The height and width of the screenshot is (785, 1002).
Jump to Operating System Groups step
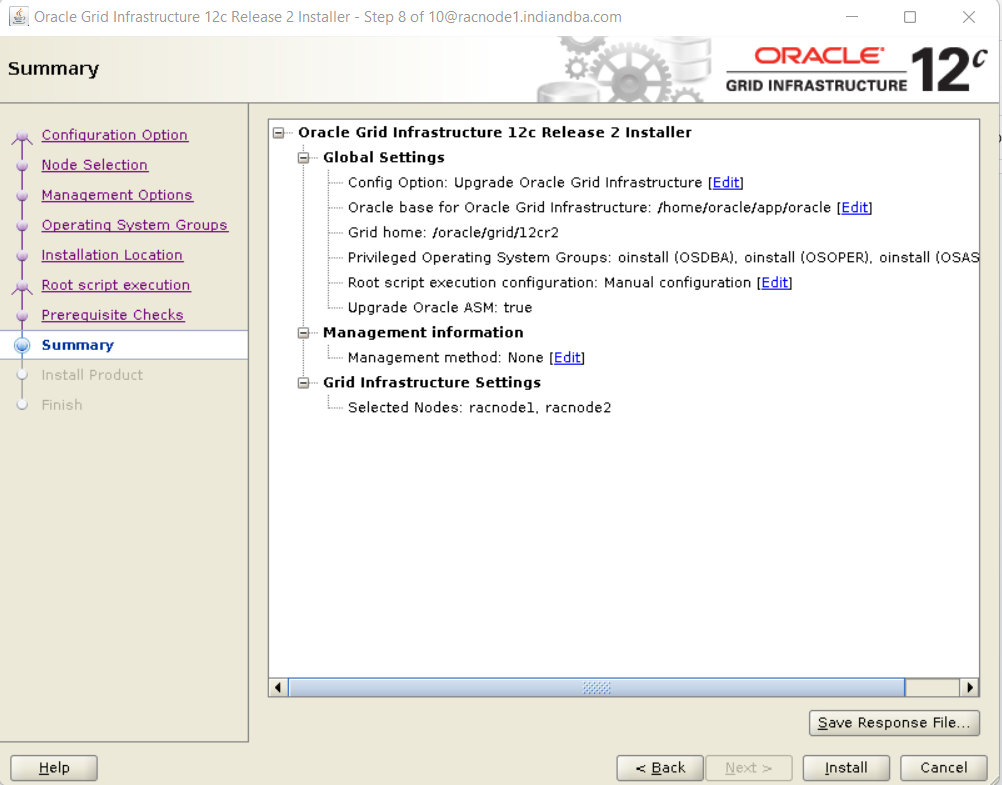pos(135,225)
